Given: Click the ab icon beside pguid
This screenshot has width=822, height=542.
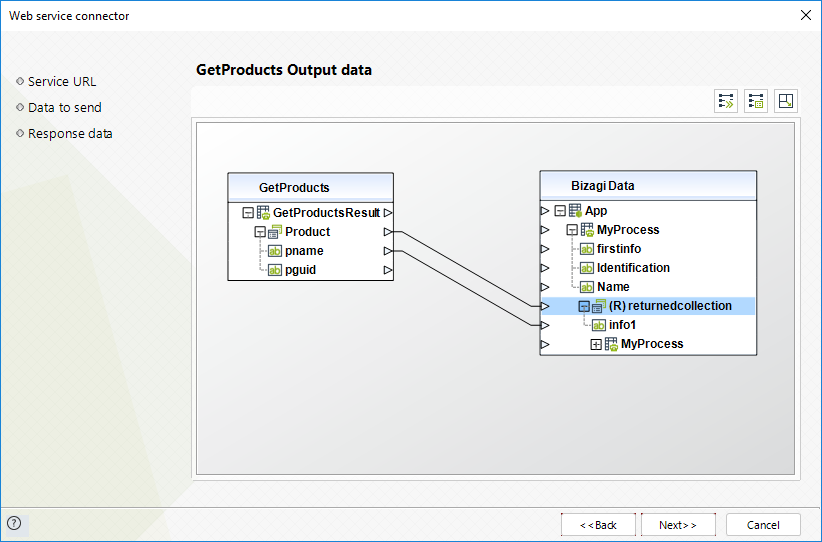Looking at the screenshot, I should coord(275,270).
